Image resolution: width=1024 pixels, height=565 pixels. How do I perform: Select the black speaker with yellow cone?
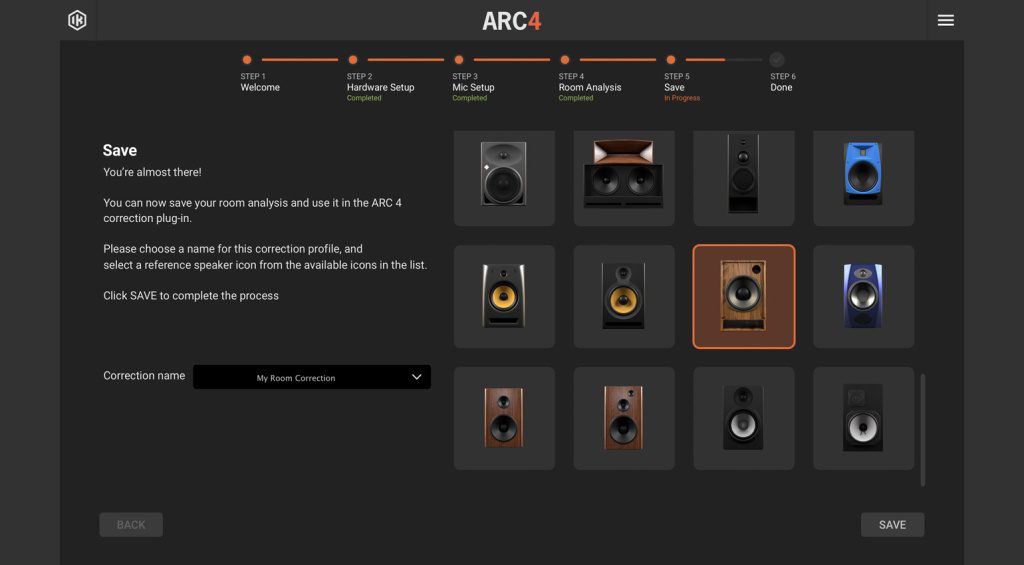(624, 296)
